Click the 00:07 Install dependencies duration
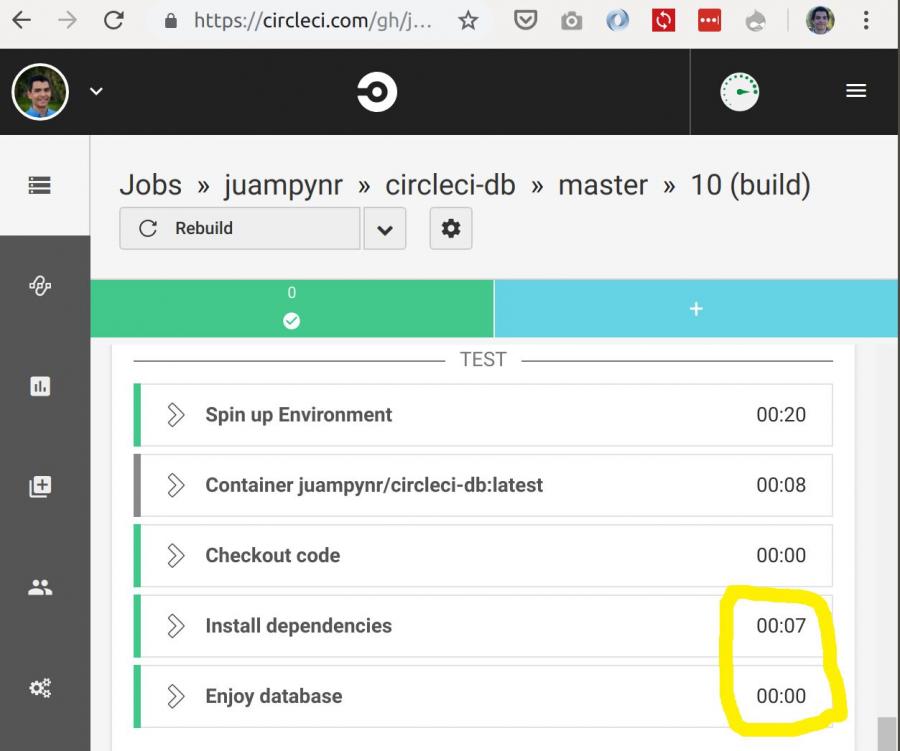This screenshot has width=900, height=751. click(781, 626)
